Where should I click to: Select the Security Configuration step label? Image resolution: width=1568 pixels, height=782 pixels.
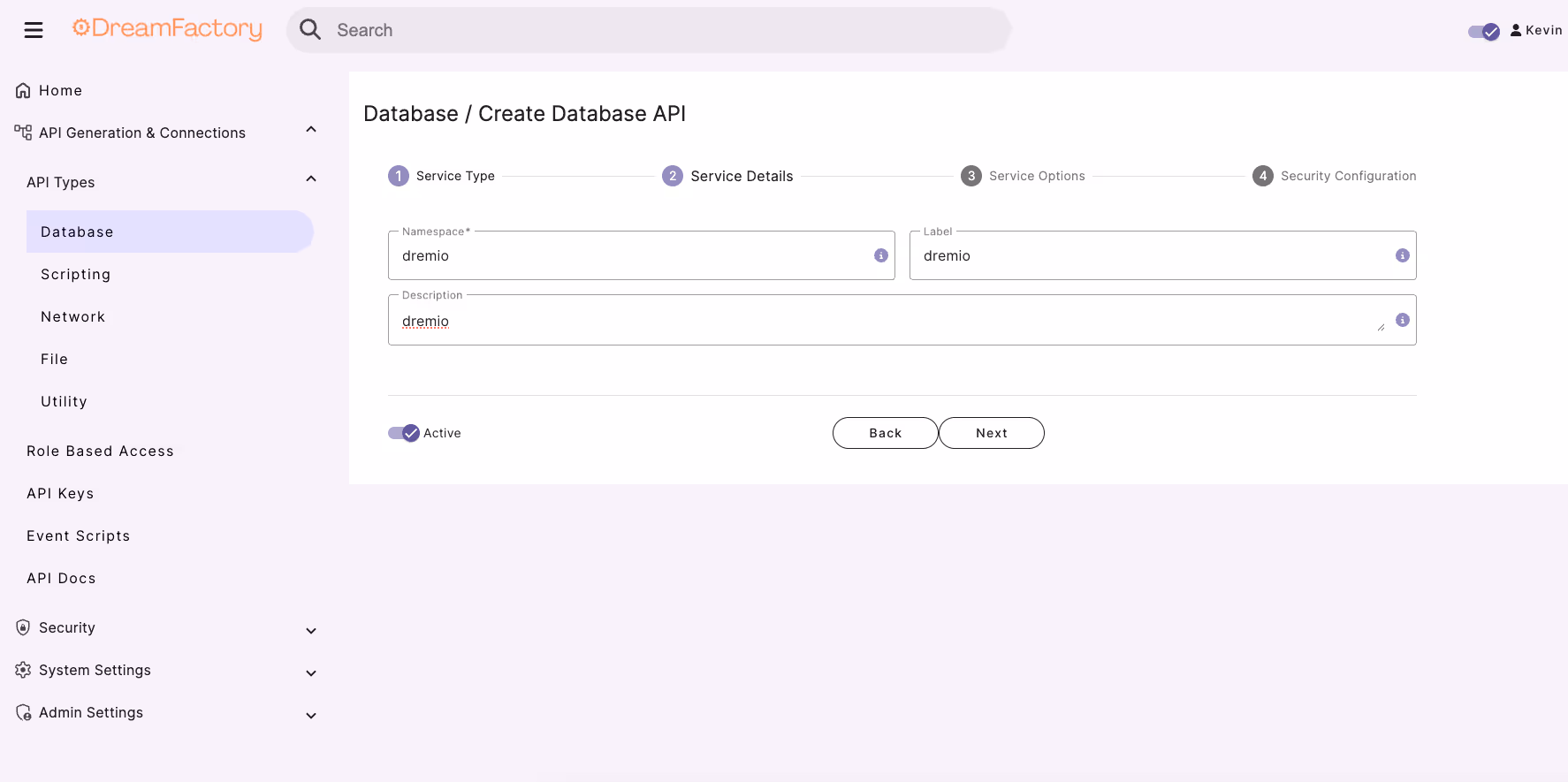tap(1349, 176)
